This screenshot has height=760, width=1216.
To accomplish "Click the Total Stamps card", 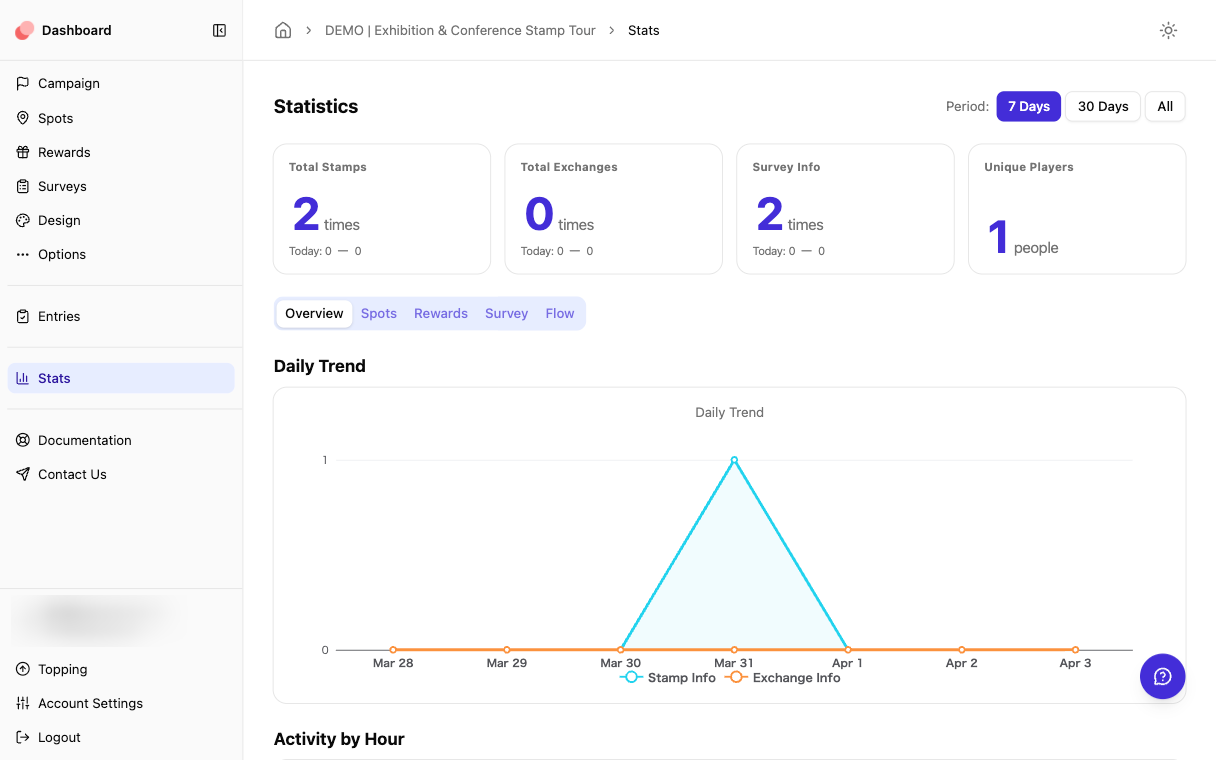I will tap(382, 209).
